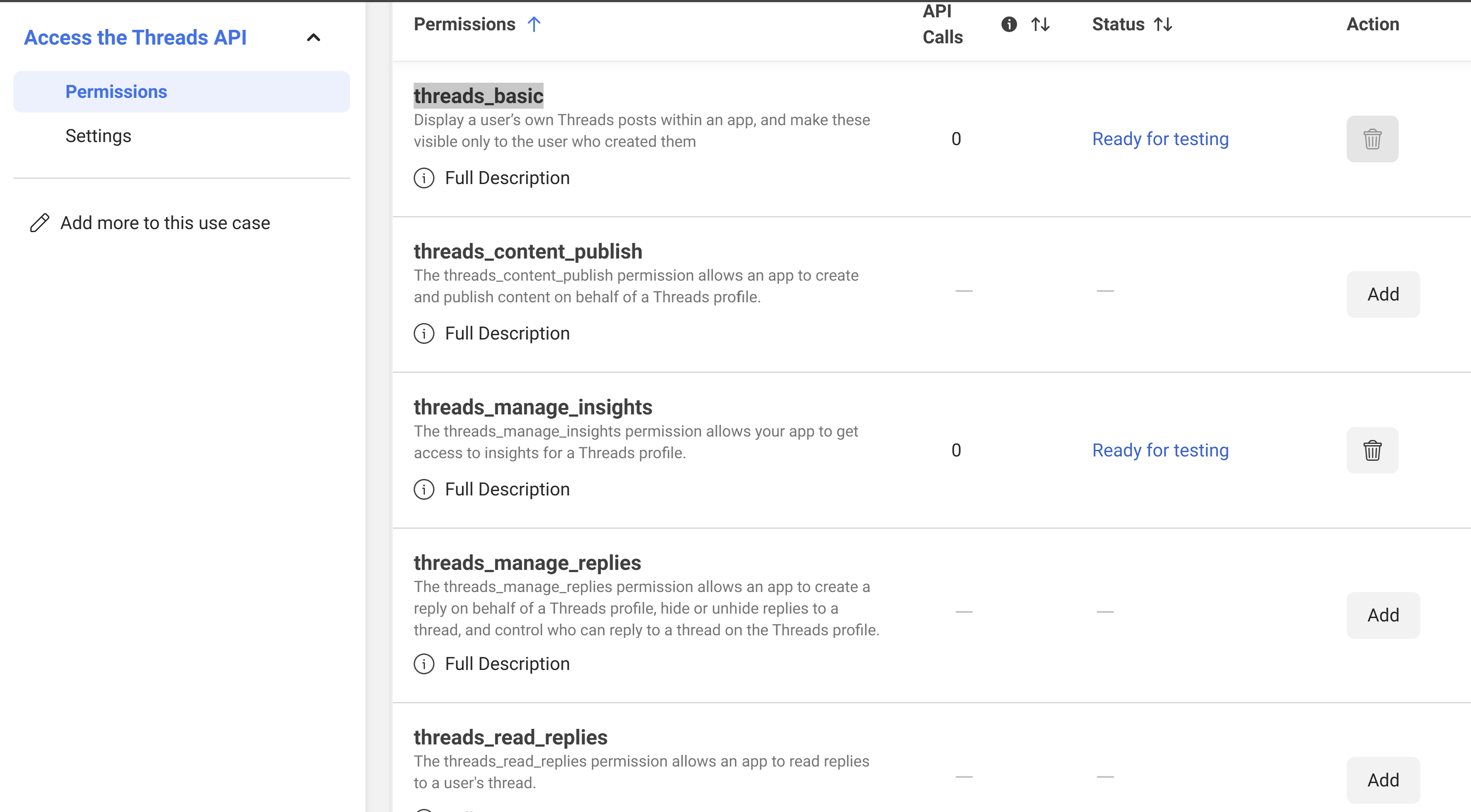Click the API calls count for threads_manage_insights
The width and height of the screenshot is (1471, 812).
(x=956, y=450)
